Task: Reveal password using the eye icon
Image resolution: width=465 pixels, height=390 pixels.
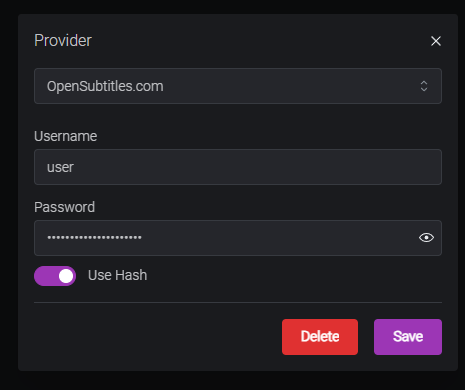Action: [x=426, y=238]
